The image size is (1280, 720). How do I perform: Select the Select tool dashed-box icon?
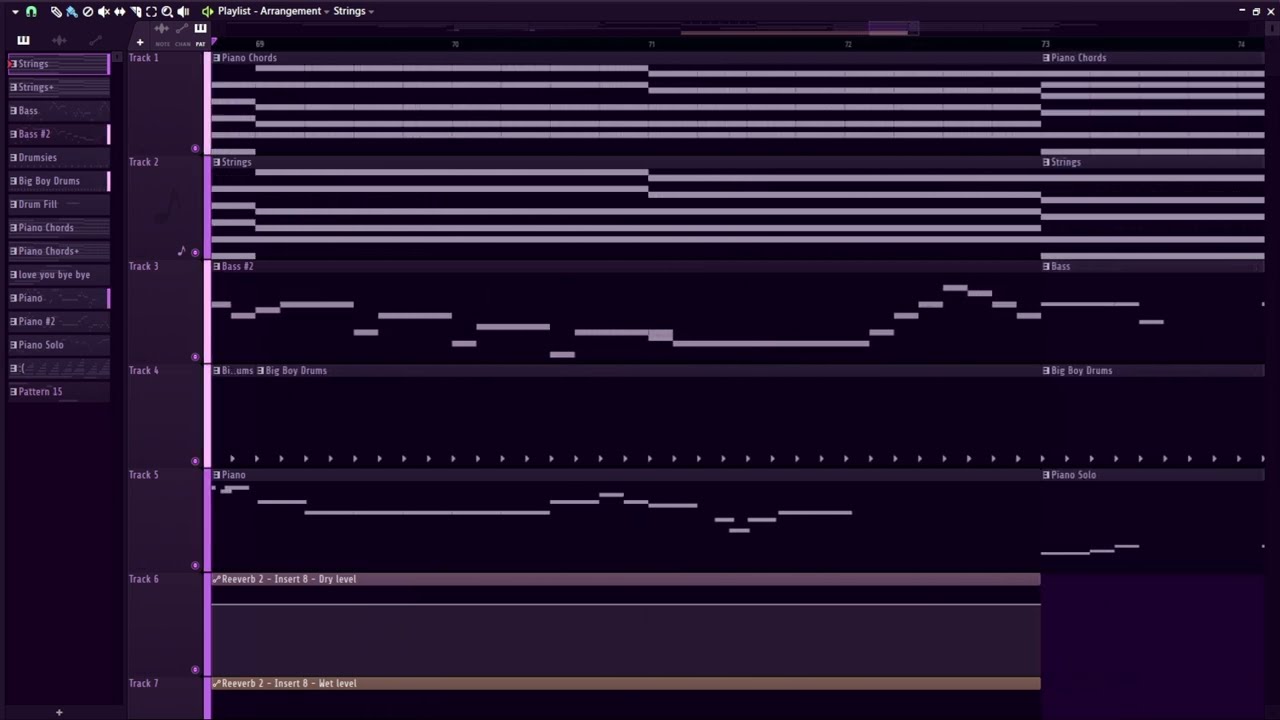[151, 11]
